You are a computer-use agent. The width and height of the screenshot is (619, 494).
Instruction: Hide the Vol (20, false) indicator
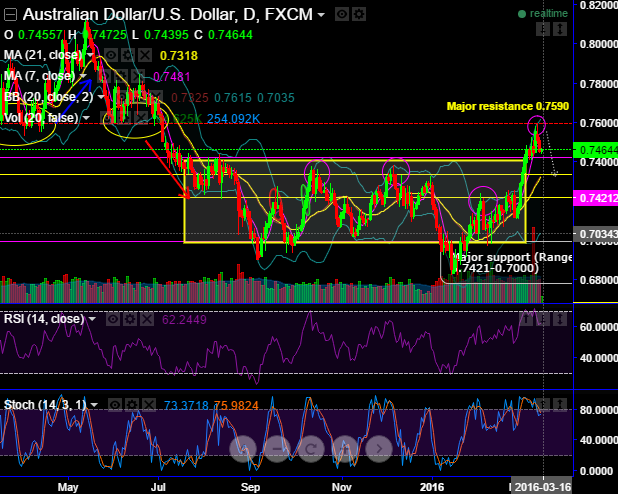coord(107,118)
